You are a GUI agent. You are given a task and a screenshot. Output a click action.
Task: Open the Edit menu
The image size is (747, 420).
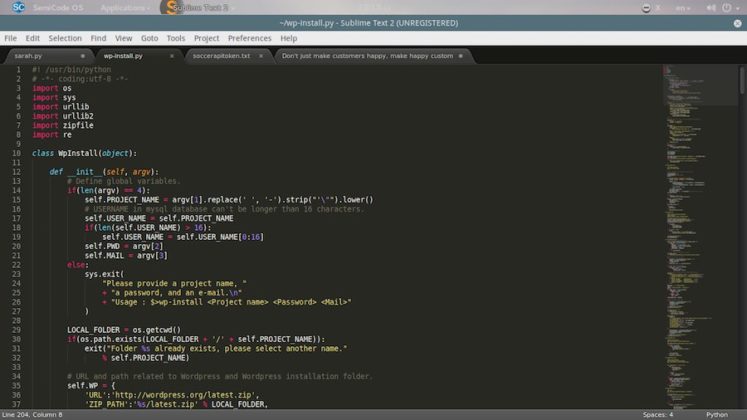point(32,38)
